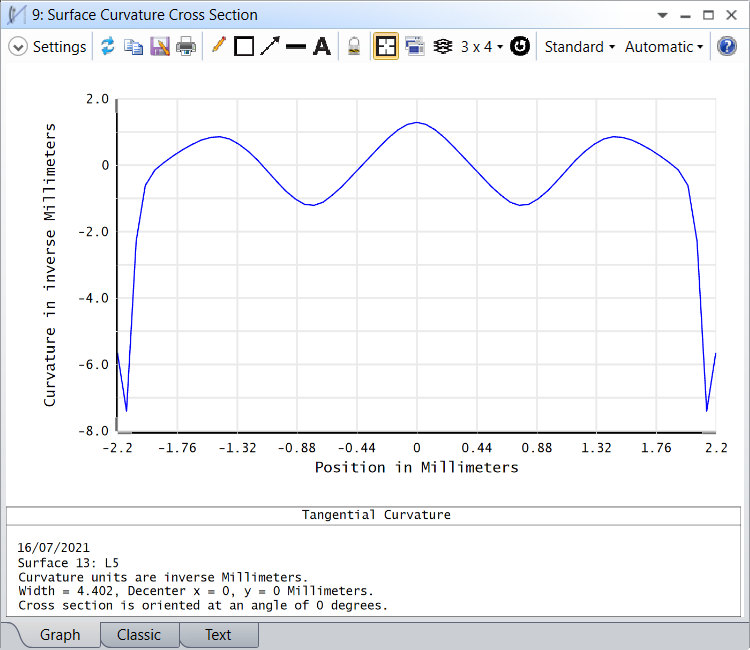Select the pencil annotate tool
The width and height of the screenshot is (750, 650).
coord(219,46)
